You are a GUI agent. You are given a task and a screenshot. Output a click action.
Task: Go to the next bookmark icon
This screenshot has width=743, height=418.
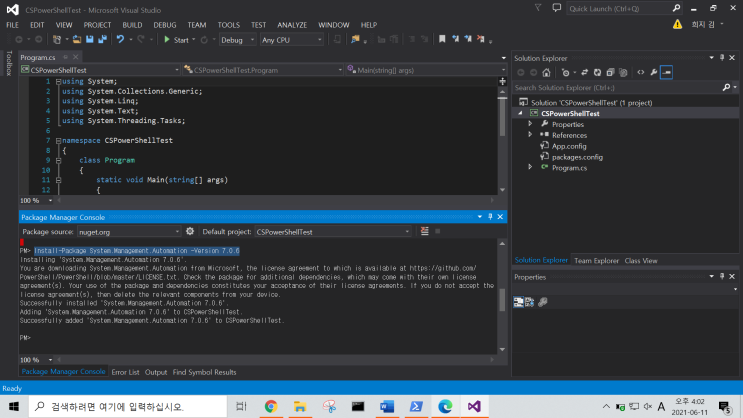(468, 39)
